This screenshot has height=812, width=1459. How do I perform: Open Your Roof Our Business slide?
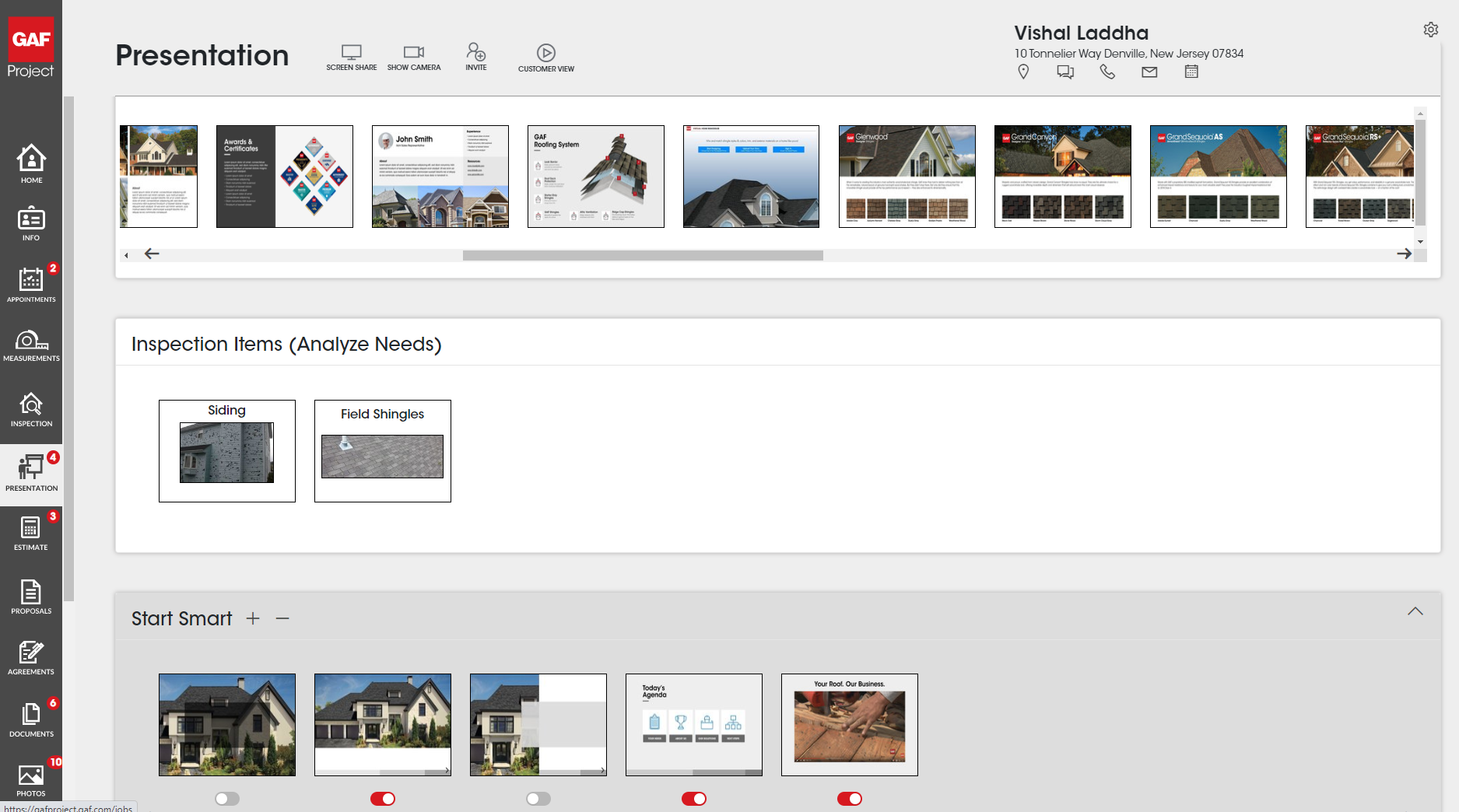click(x=850, y=725)
